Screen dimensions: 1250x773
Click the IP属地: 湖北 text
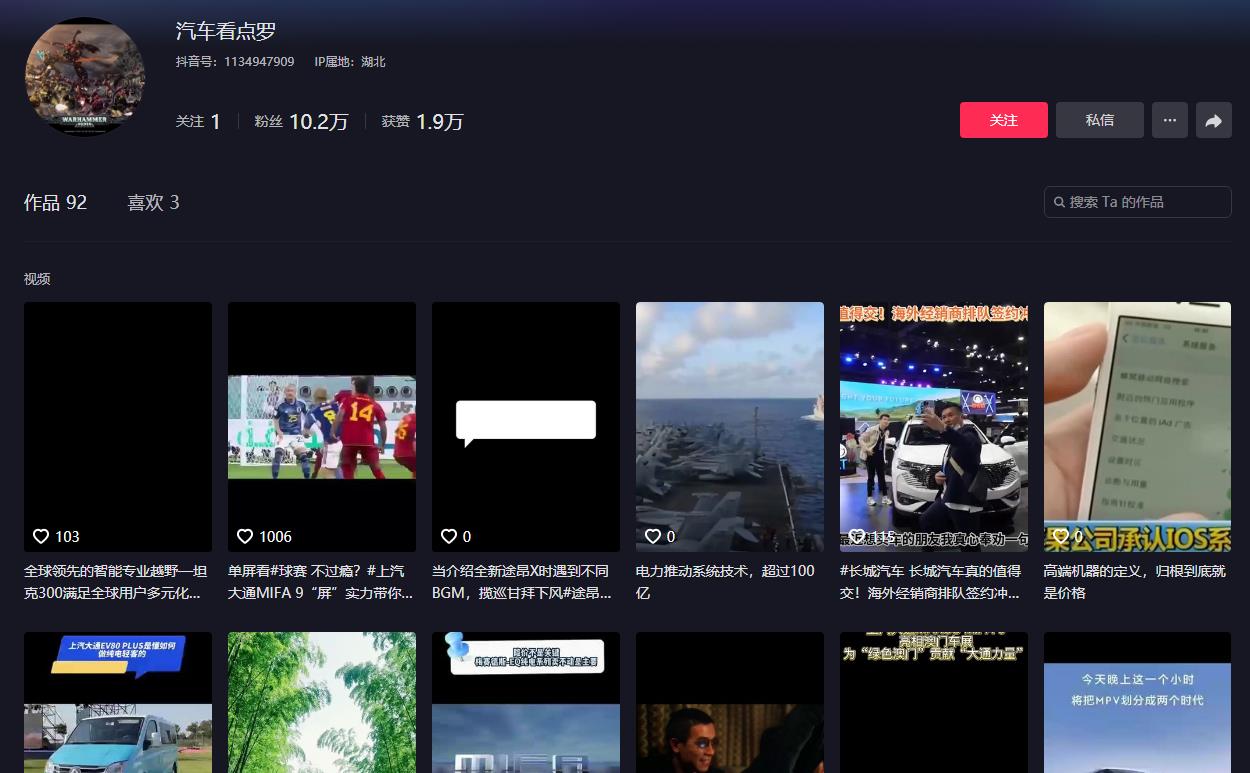(x=350, y=62)
